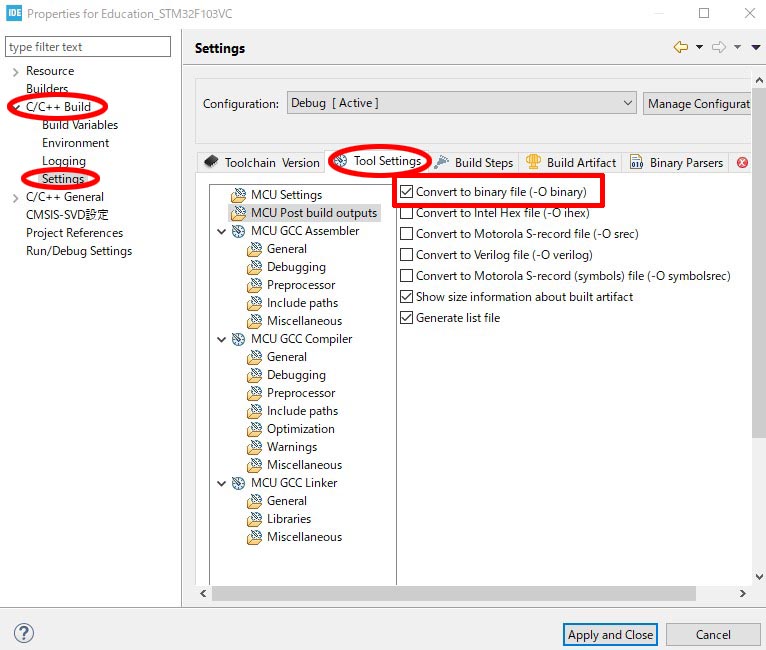The width and height of the screenshot is (766, 650).
Task: Select Environment in the properties tree
Action: tap(75, 143)
